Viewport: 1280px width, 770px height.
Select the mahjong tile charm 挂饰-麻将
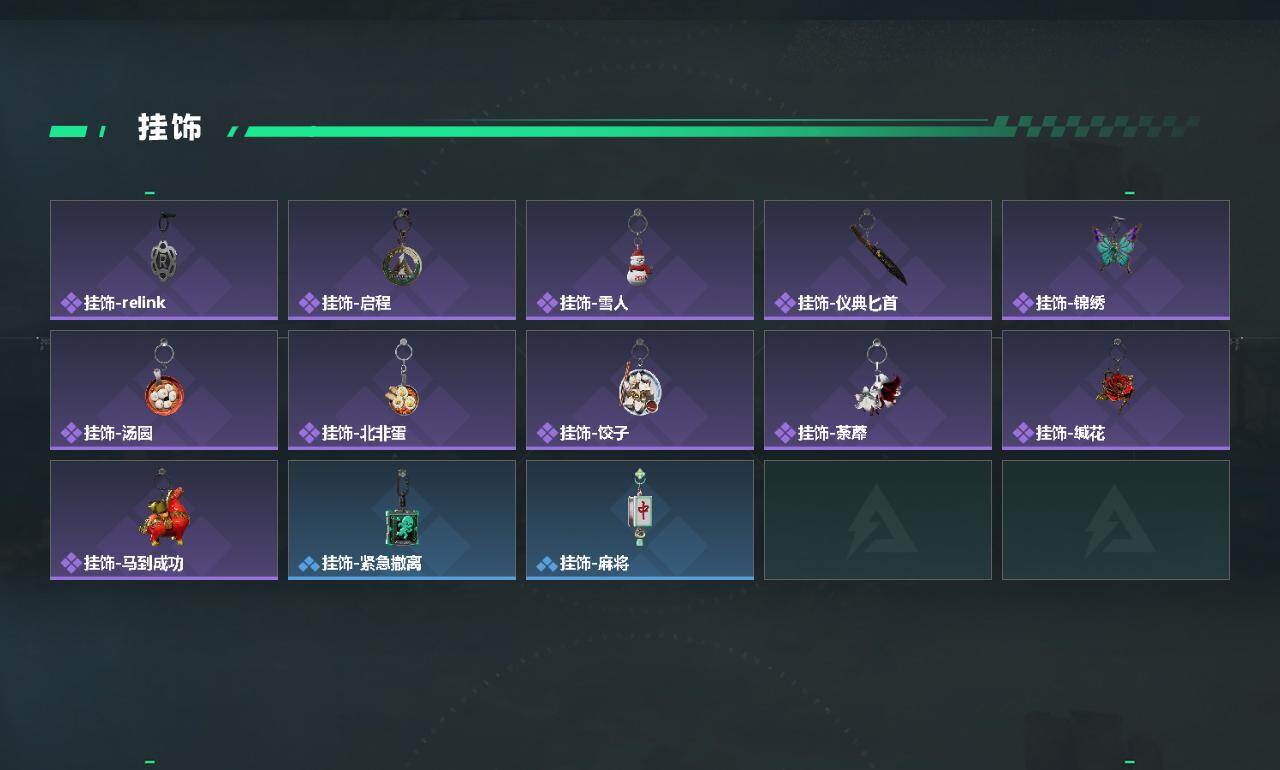tap(640, 508)
